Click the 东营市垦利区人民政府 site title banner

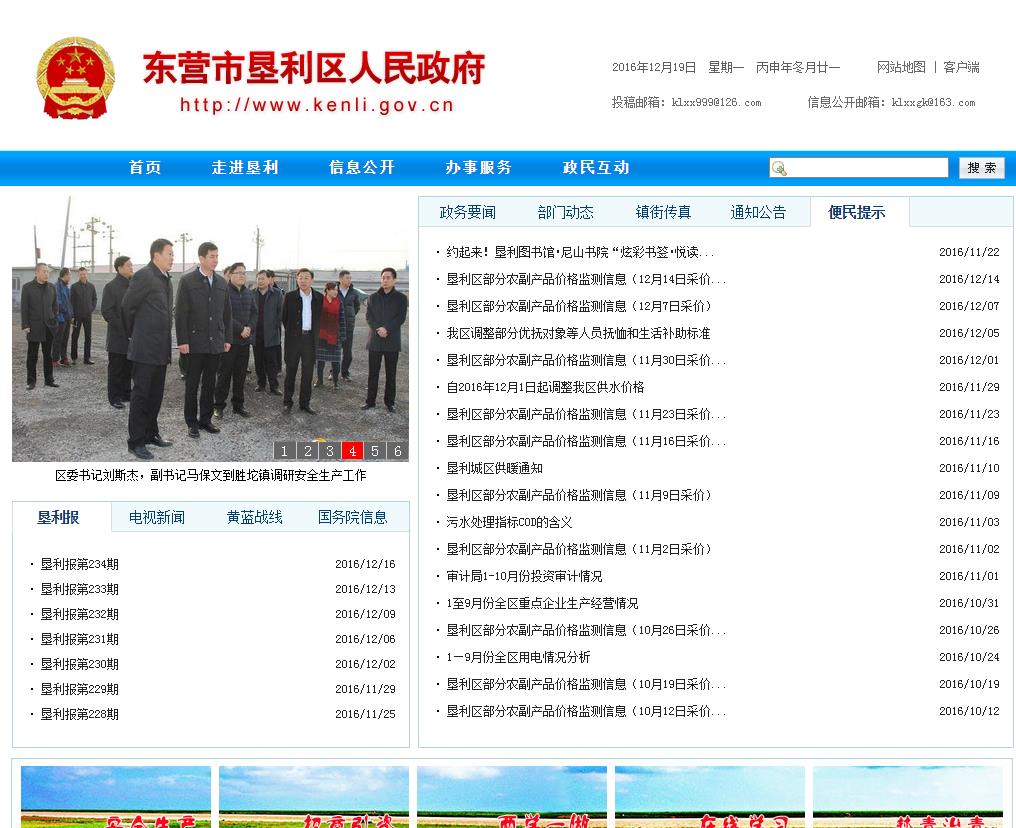click(x=314, y=68)
